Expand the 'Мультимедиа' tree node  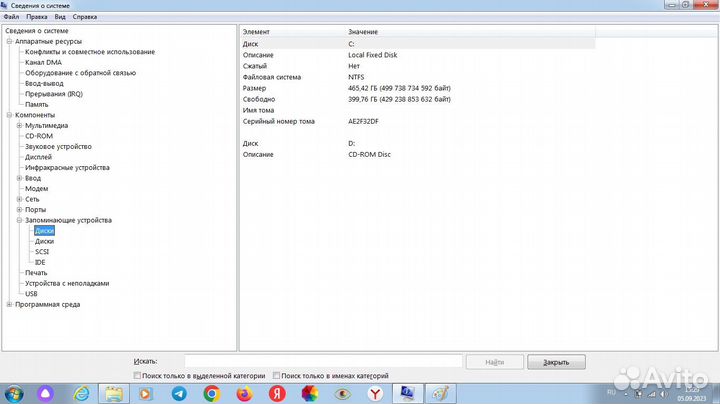(x=19, y=125)
